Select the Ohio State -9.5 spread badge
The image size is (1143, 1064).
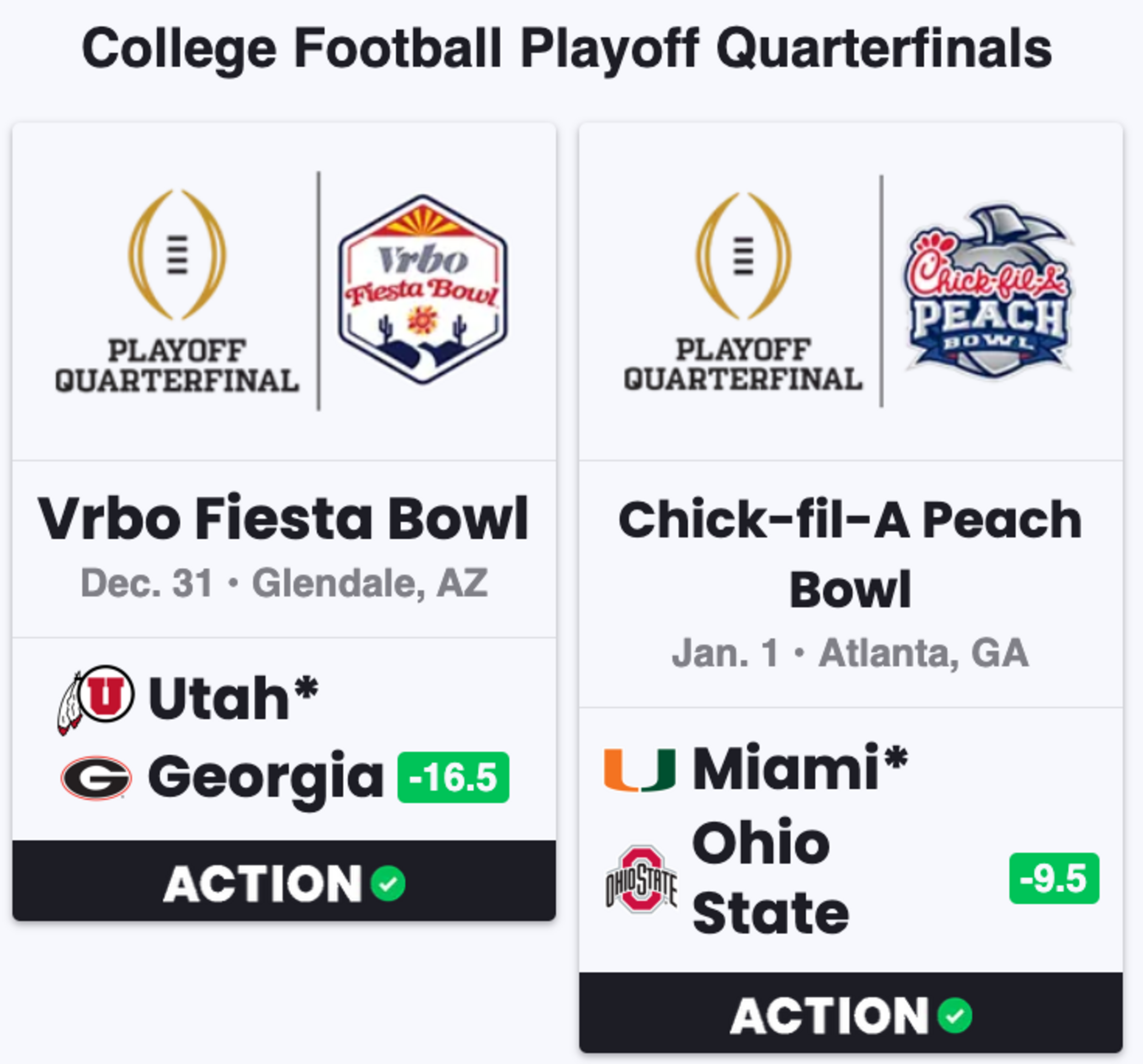coord(1054,878)
